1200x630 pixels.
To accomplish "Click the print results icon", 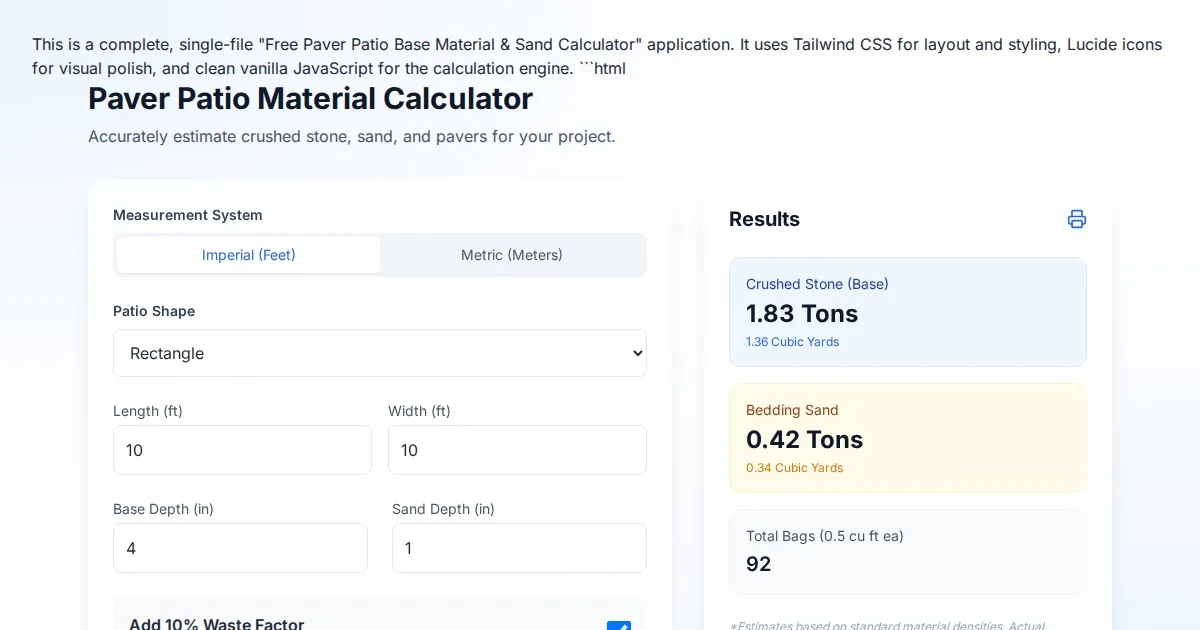I will [1076, 219].
